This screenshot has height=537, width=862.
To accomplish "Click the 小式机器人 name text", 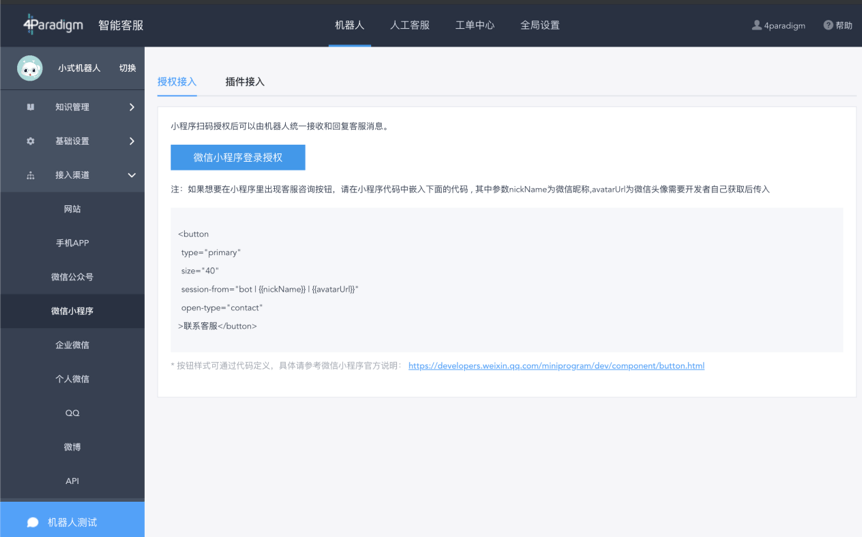I will click(79, 68).
